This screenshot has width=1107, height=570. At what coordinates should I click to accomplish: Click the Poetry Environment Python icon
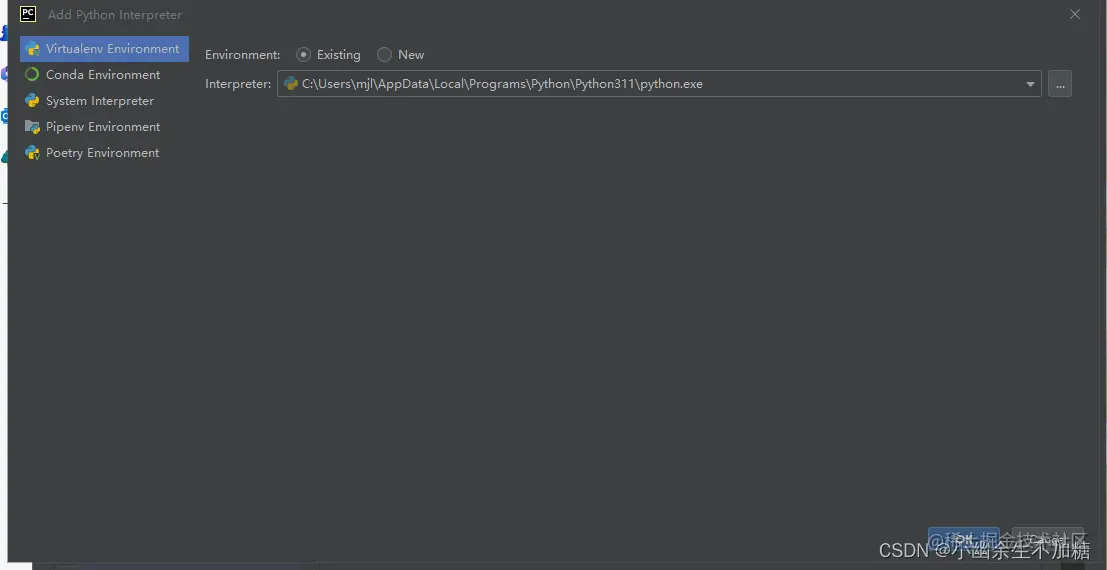pyautogui.click(x=32, y=153)
